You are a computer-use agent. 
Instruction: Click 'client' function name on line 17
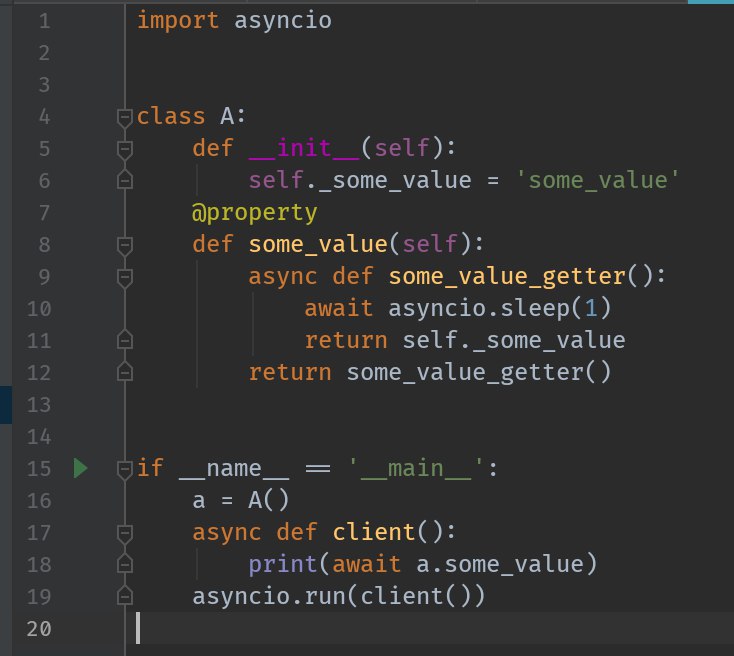374,532
